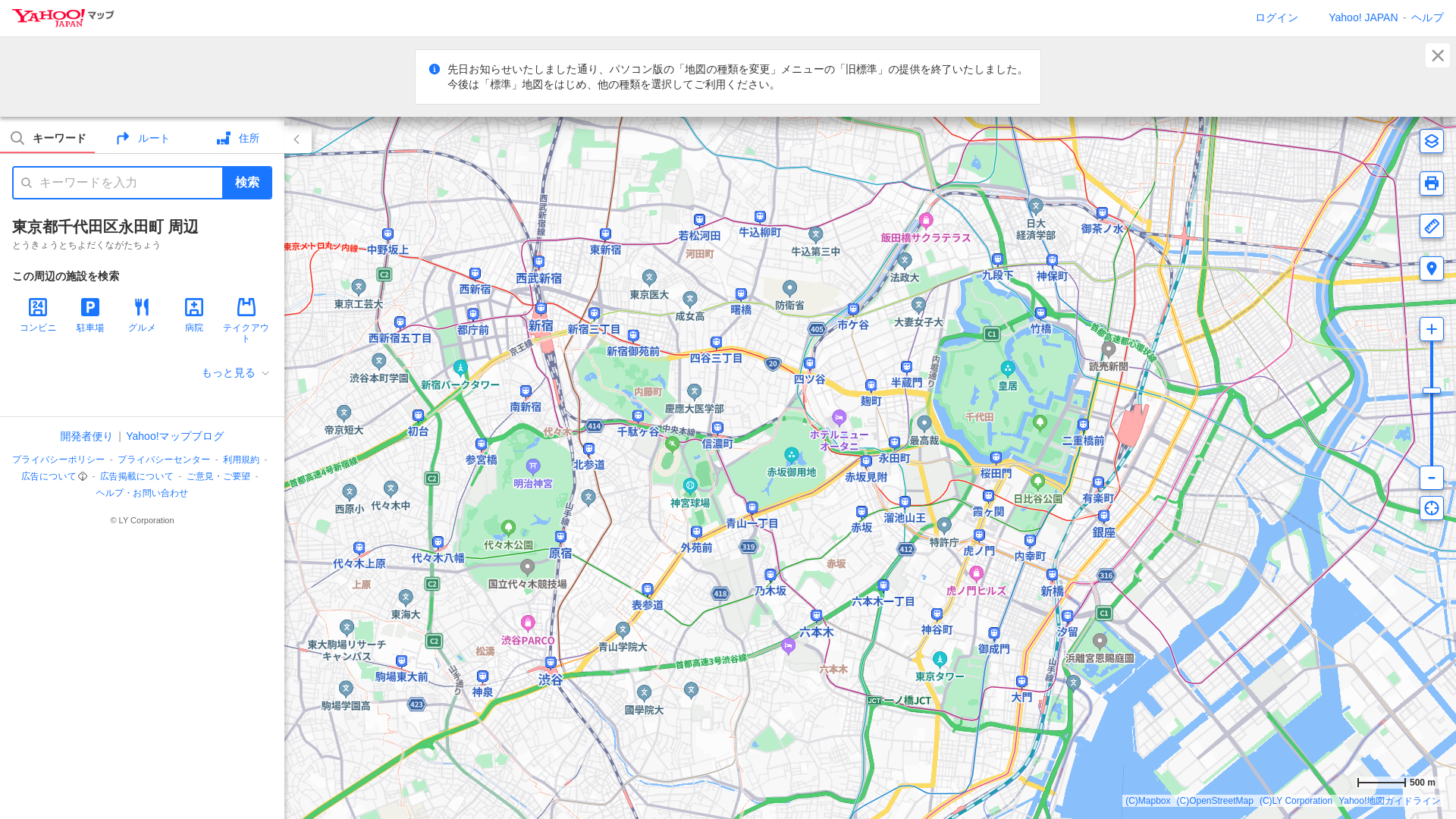Search nearby convenience stores (コンビニ)
The width and height of the screenshot is (1456, 819).
pyautogui.click(x=38, y=315)
